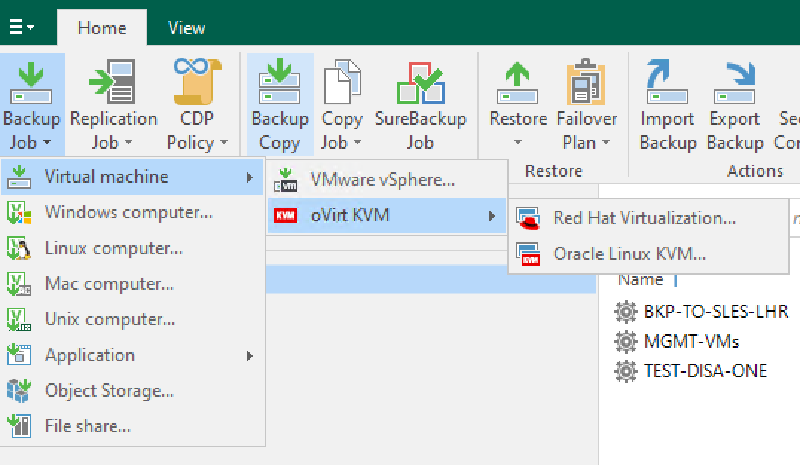Expand the Restore dropdown arrow
This screenshot has width=800, height=465.
point(518,142)
